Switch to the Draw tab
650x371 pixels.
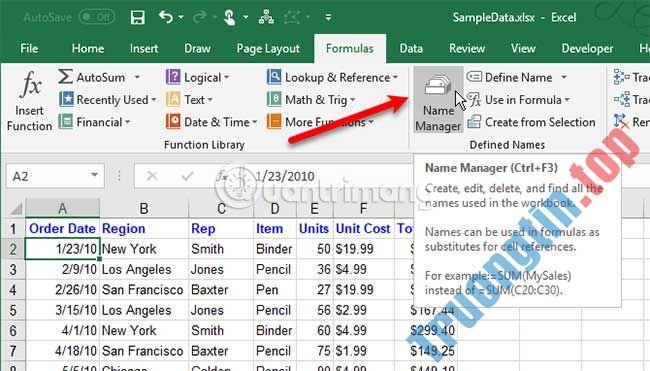point(197,48)
